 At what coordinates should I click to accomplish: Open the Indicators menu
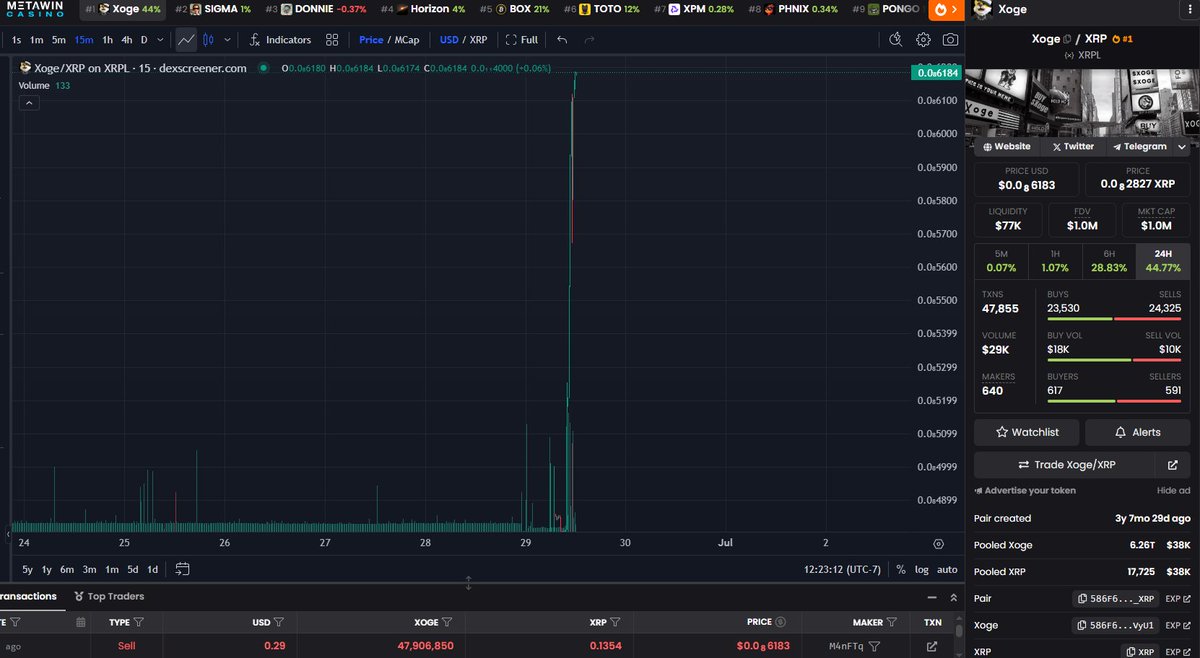[280, 40]
